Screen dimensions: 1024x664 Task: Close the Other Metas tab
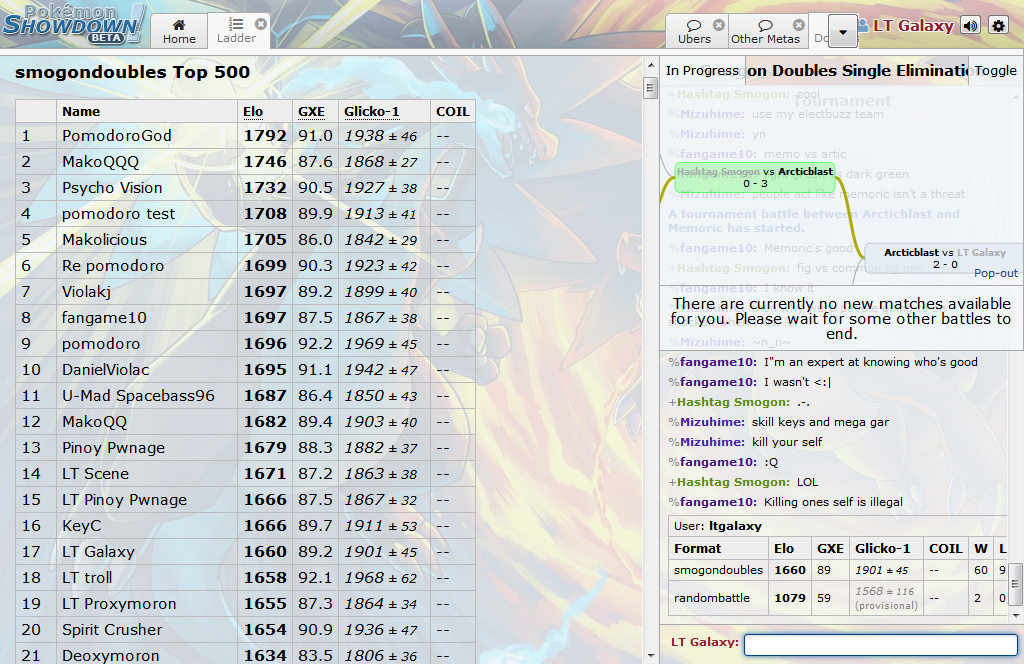799,24
